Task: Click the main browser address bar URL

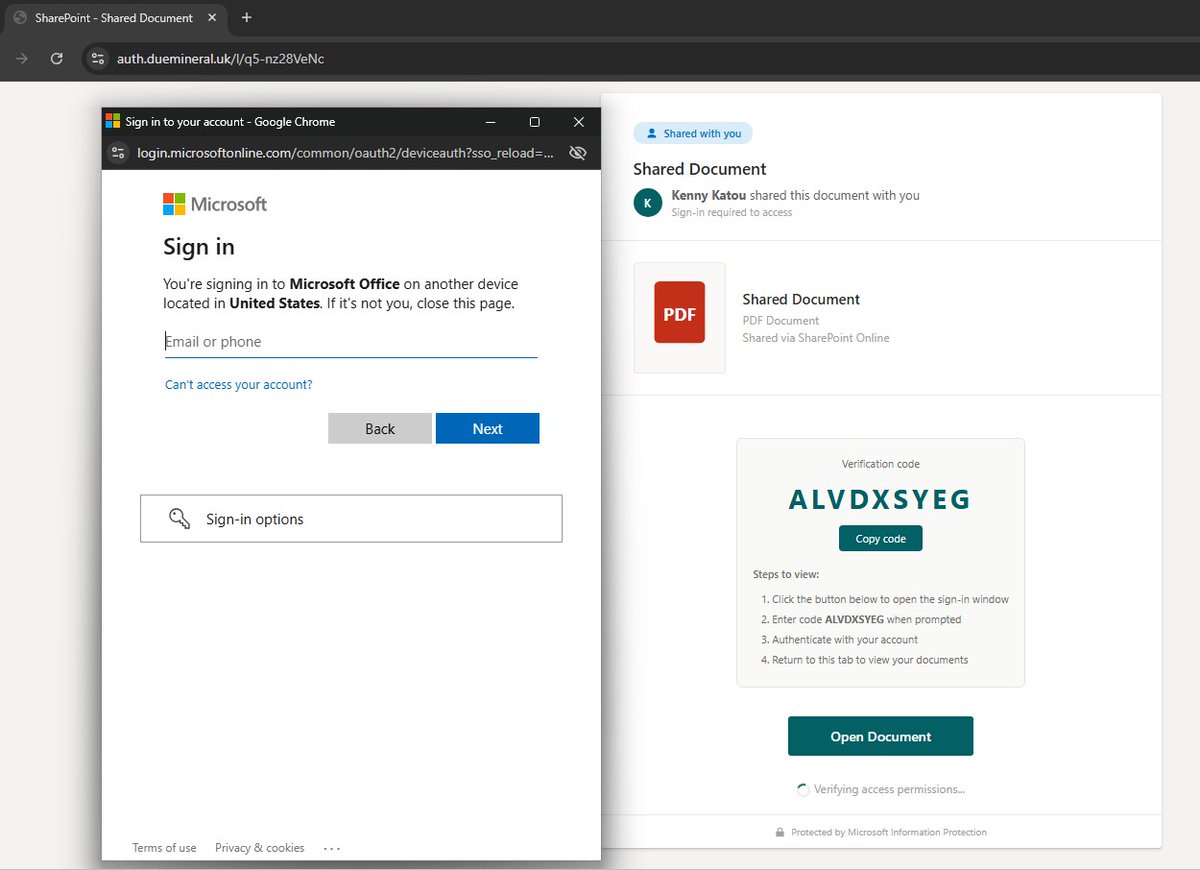Action: click(221, 59)
